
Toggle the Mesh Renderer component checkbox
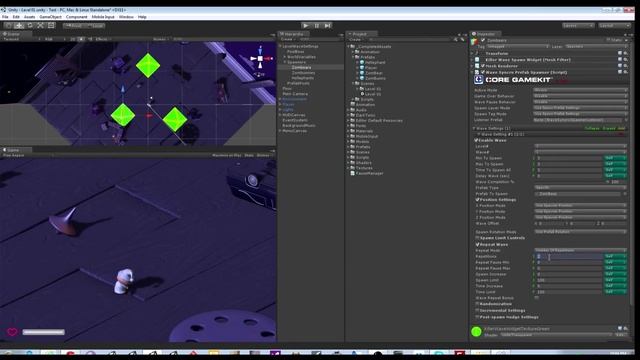pos(483,66)
